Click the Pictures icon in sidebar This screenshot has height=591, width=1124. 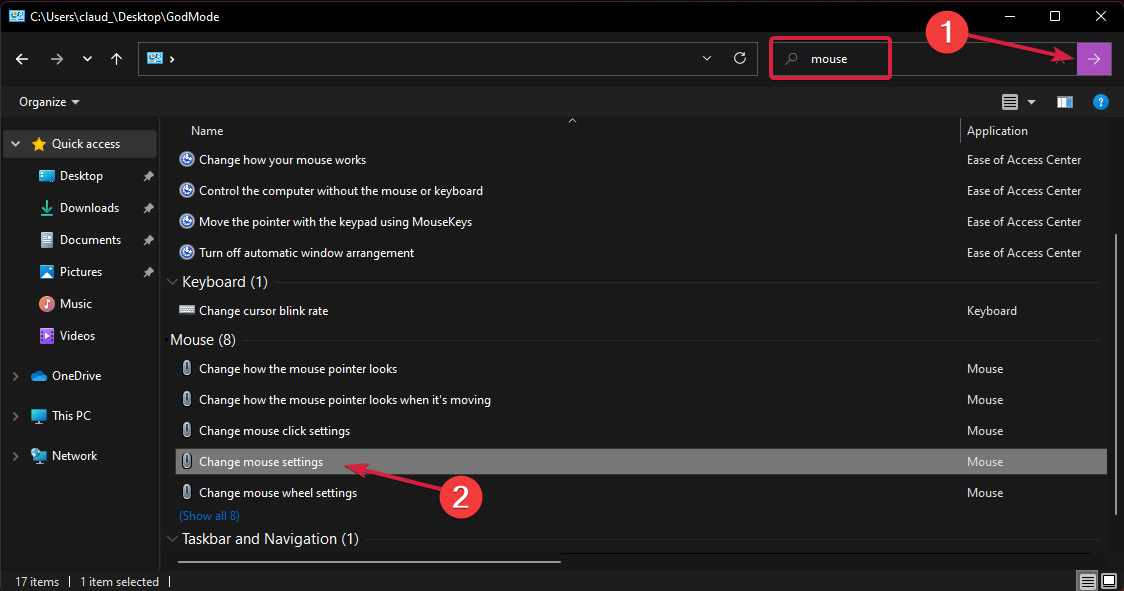47,272
